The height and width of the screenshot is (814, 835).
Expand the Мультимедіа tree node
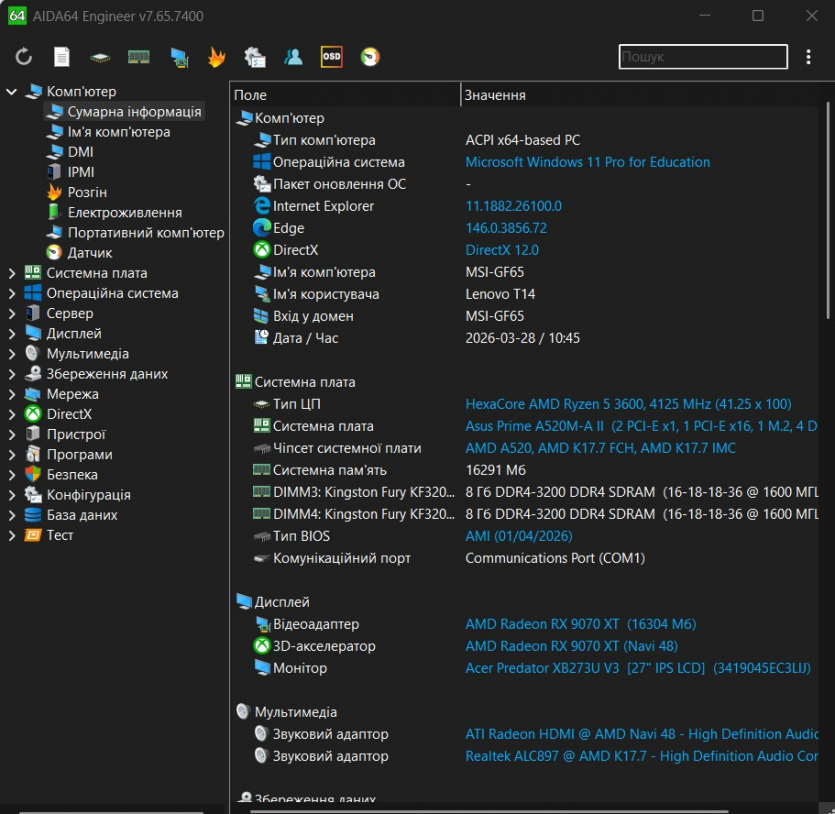pyautogui.click(x=12, y=354)
